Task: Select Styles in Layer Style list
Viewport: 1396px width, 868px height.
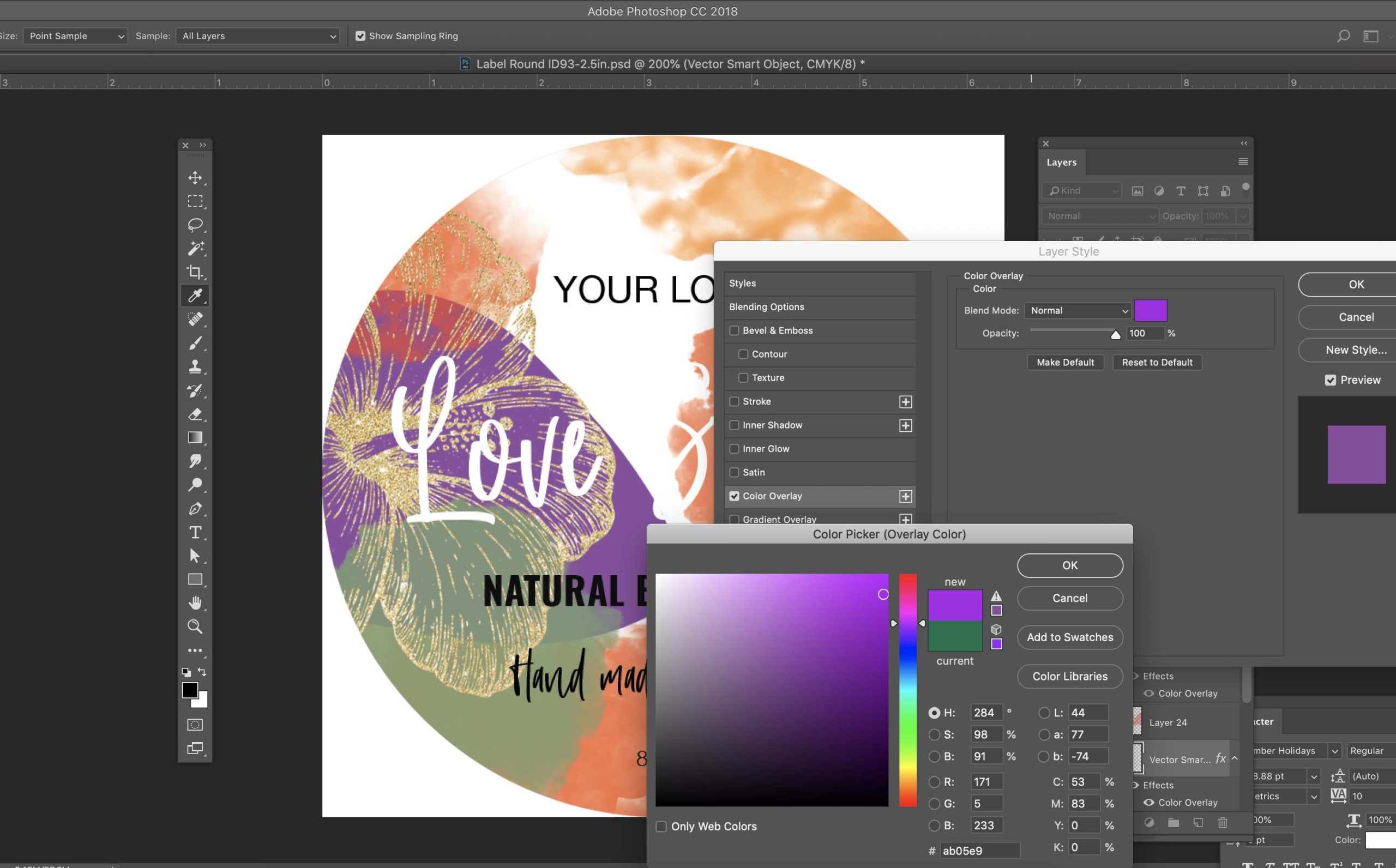Action: (x=820, y=284)
